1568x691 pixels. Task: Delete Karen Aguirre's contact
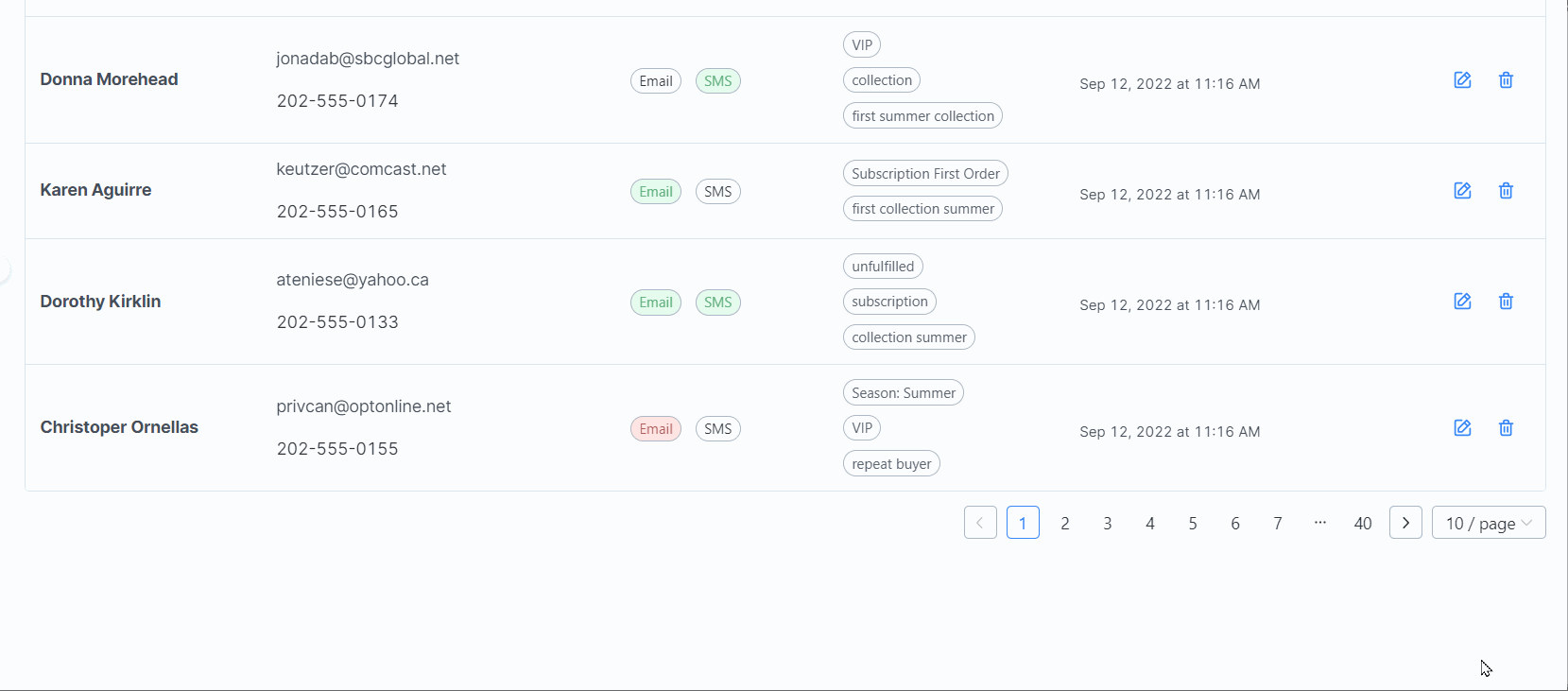1506,191
